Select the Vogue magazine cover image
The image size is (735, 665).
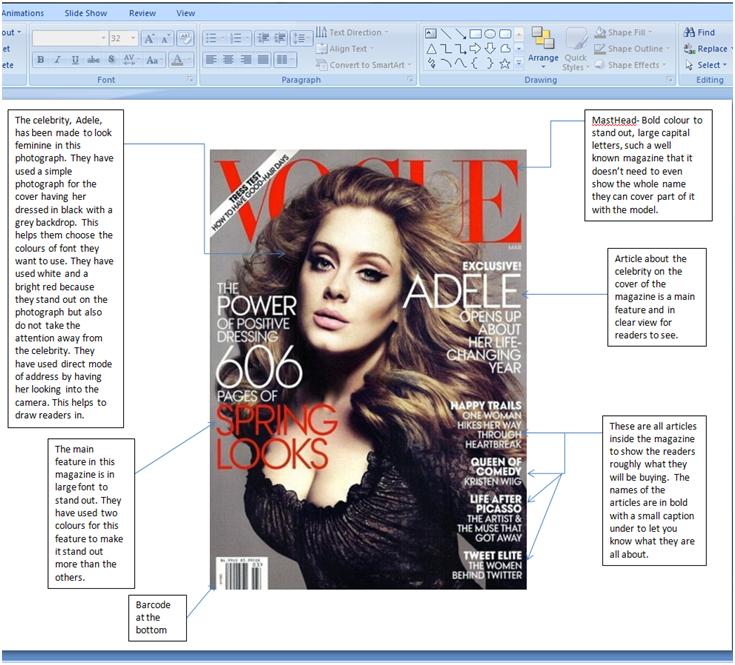pyautogui.click(x=368, y=369)
